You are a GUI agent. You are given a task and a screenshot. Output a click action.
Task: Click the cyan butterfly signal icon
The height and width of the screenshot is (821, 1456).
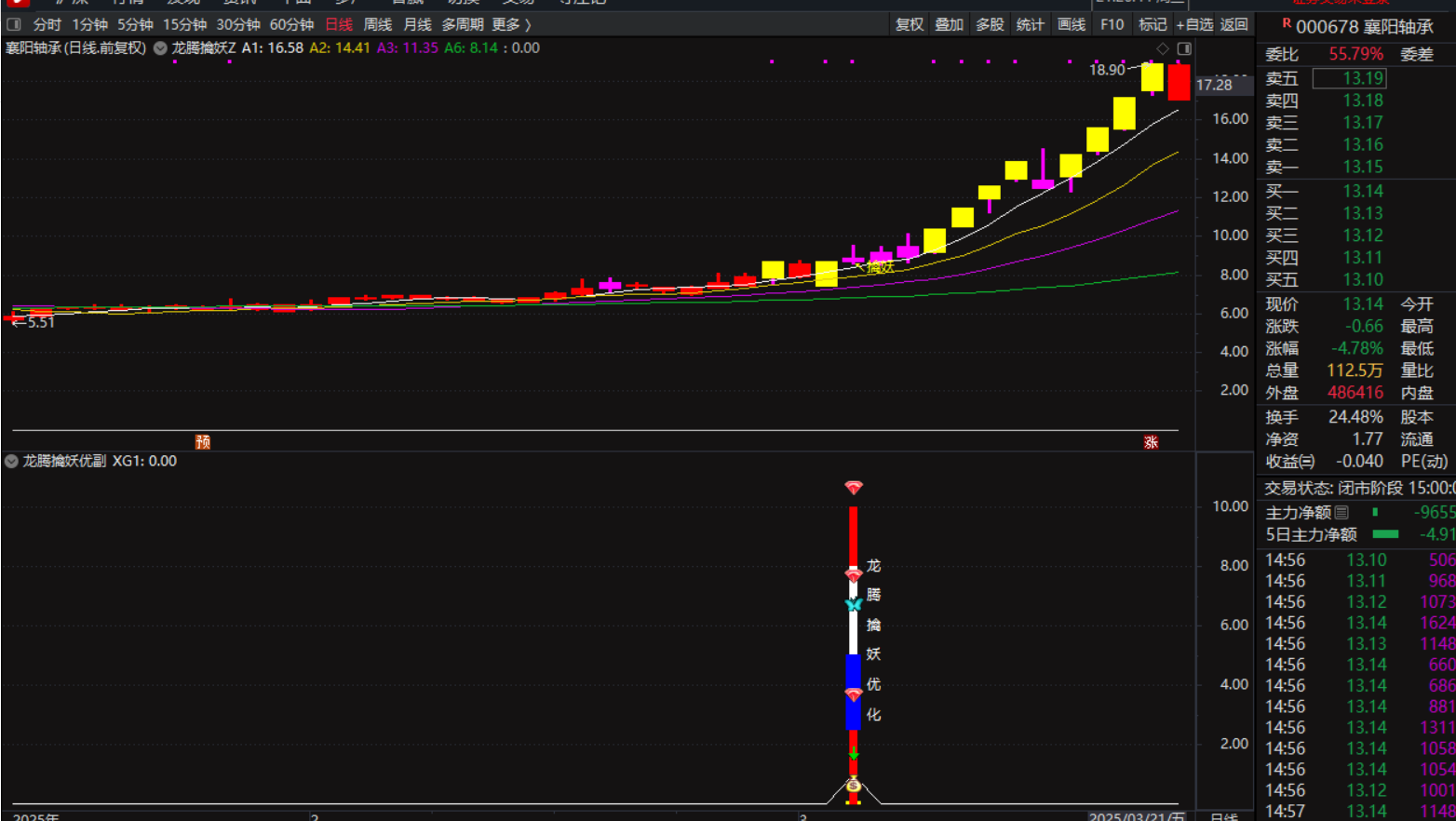tap(853, 604)
